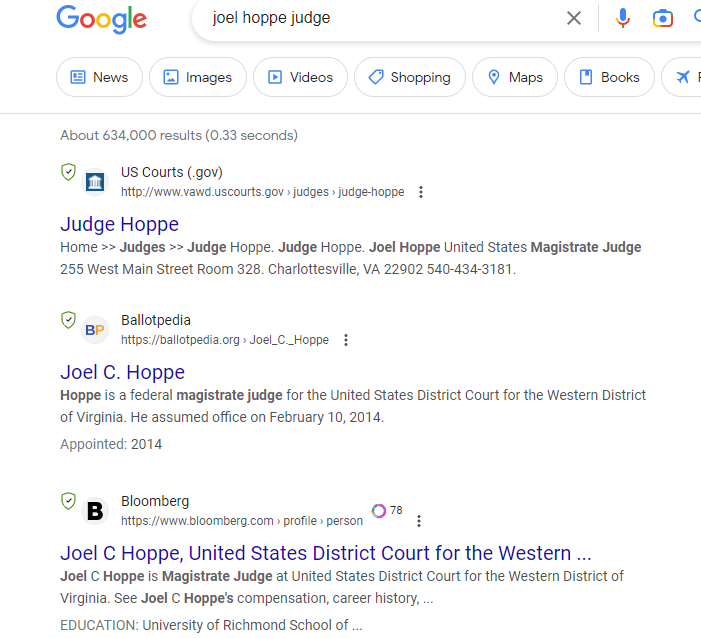This screenshot has width=701, height=638.
Task: Click the 'About 634,000 results' text
Action: click(x=179, y=135)
